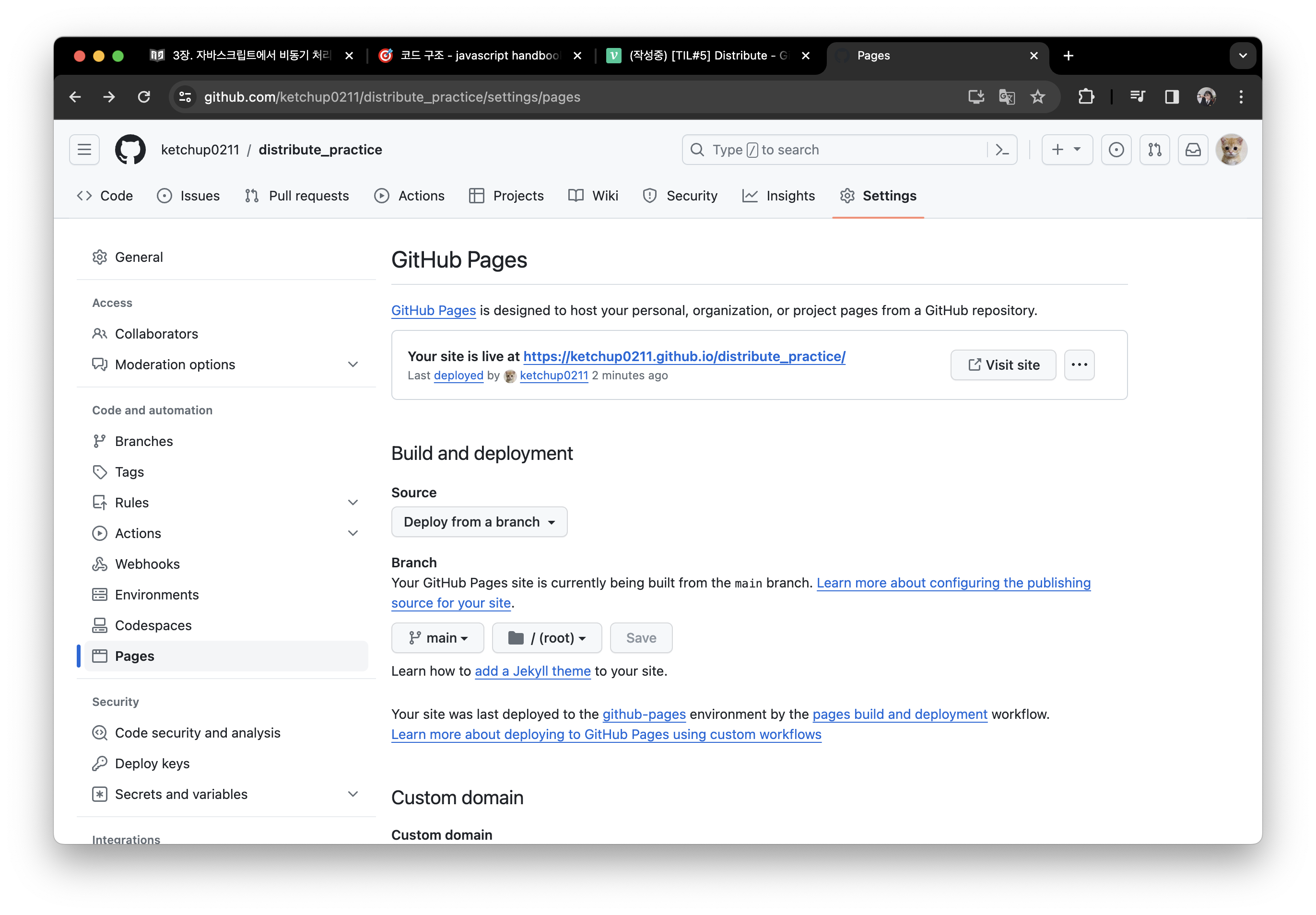Open Branches settings in the sidebar
This screenshot has height=915, width=1316.
226,441
